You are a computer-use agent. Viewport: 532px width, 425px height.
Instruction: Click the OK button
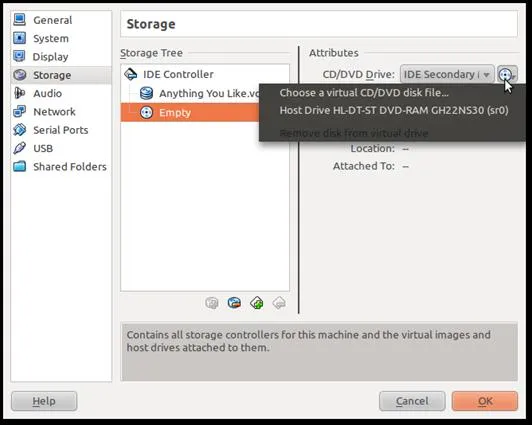(485, 401)
